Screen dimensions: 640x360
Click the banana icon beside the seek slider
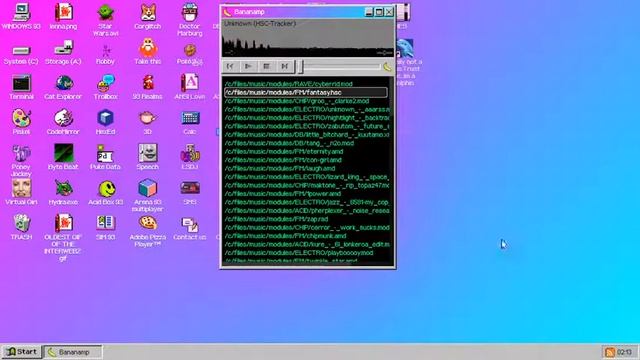point(387,67)
